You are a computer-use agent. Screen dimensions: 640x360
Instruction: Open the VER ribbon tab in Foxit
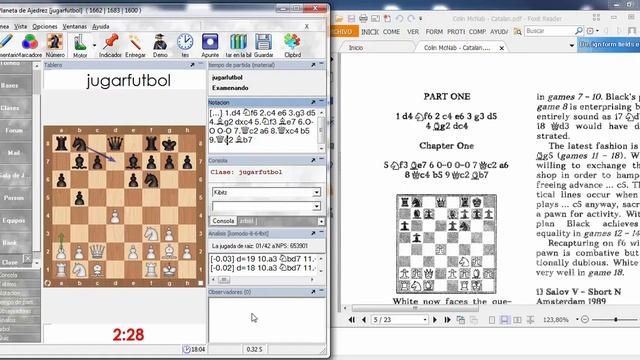pos(413,31)
